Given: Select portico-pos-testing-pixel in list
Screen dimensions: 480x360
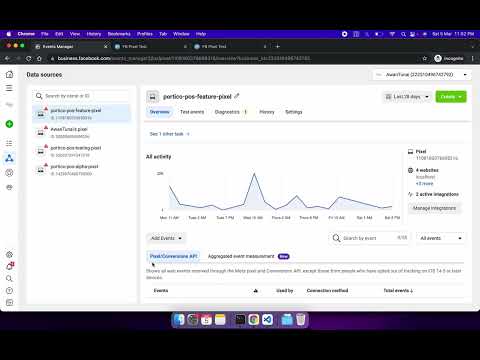Looking at the screenshot, I should point(82,151).
